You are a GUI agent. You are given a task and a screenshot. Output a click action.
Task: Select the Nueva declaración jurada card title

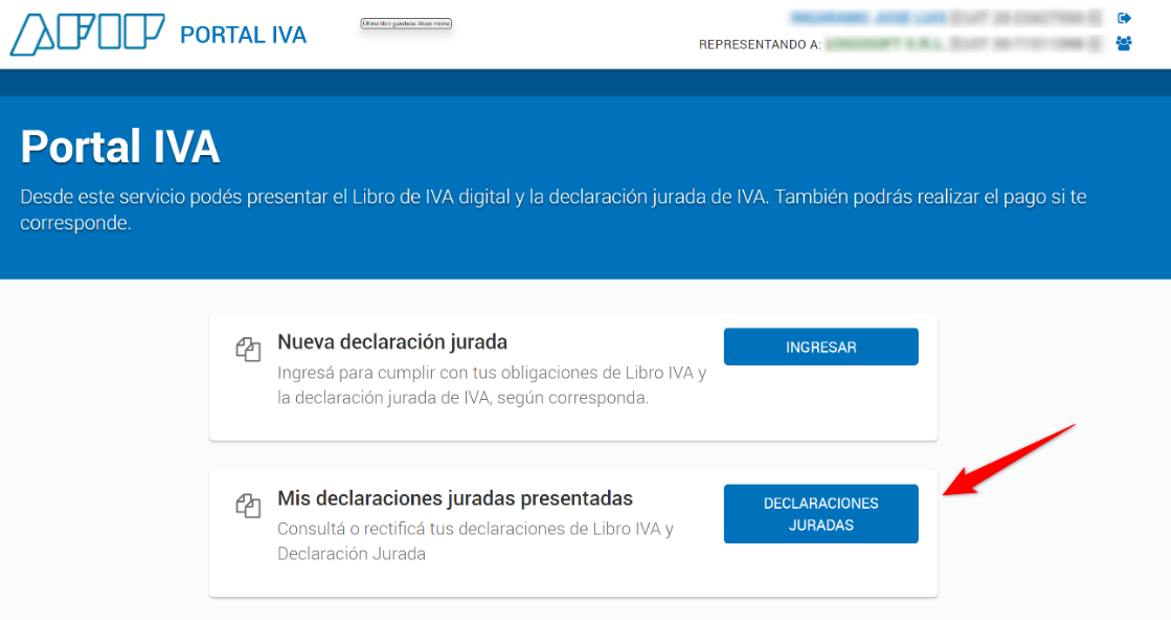coord(392,342)
